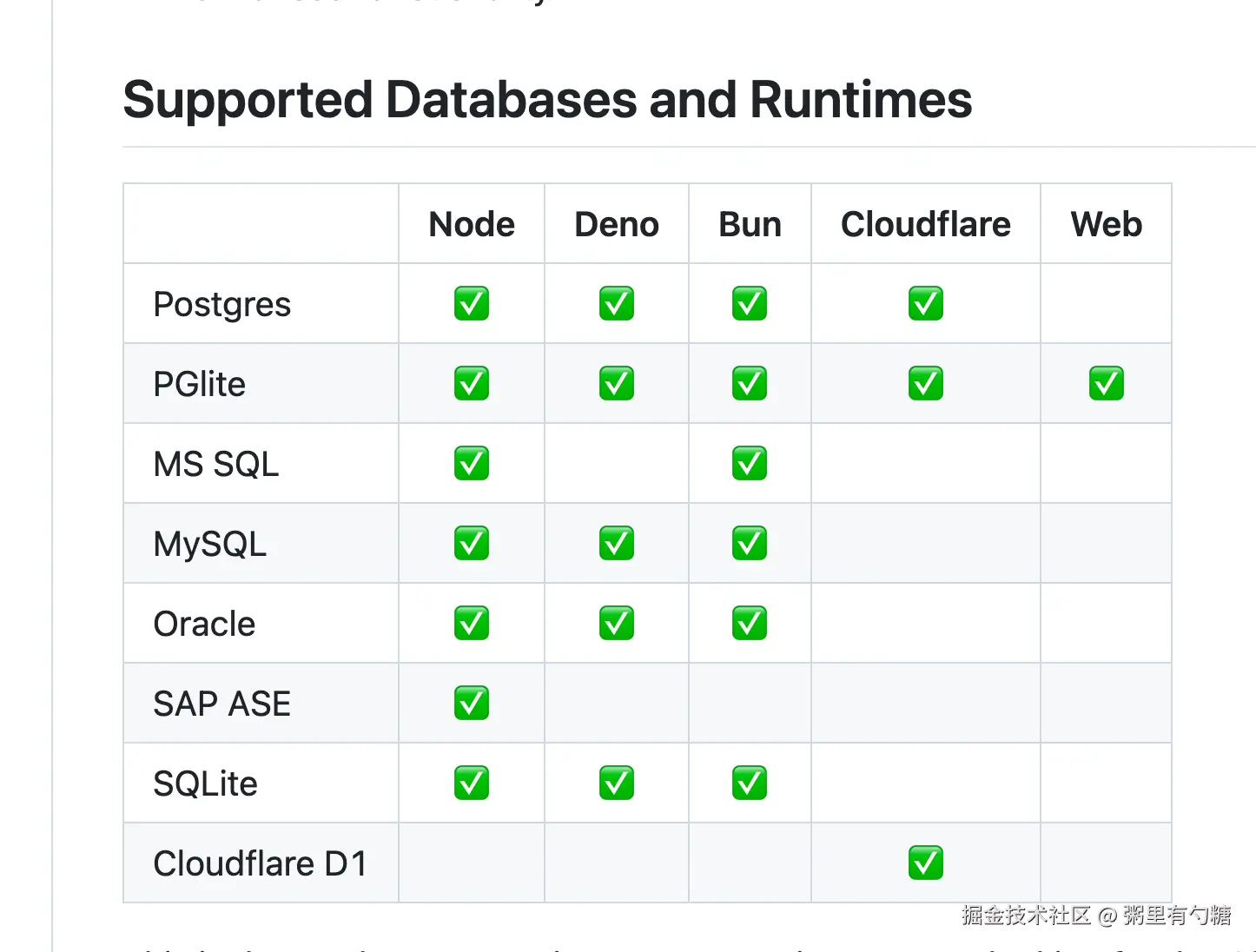Click the PGlite row label
Image resolution: width=1256 pixels, height=952 pixels.
click(200, 384)
